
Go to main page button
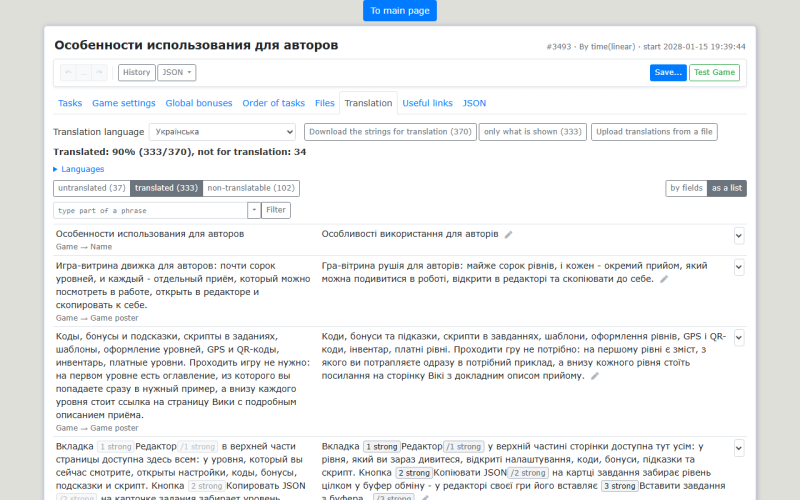[400, 11]
